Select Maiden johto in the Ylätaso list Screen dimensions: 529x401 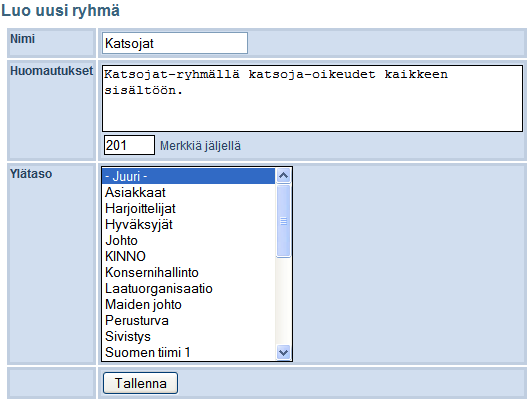pos(189,305)
